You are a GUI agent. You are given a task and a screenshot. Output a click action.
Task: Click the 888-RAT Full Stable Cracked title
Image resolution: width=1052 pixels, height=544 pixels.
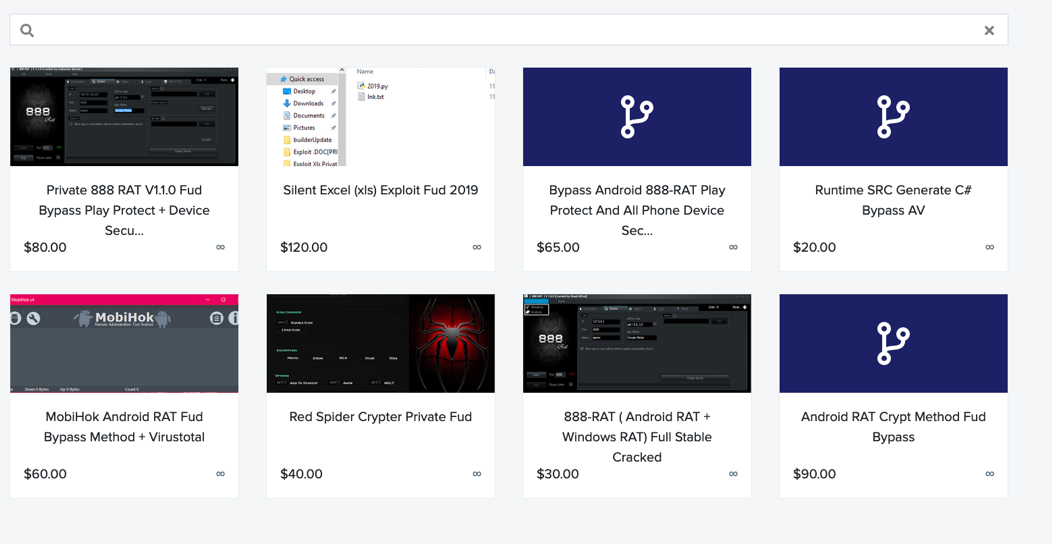click(x=636, y=436)
